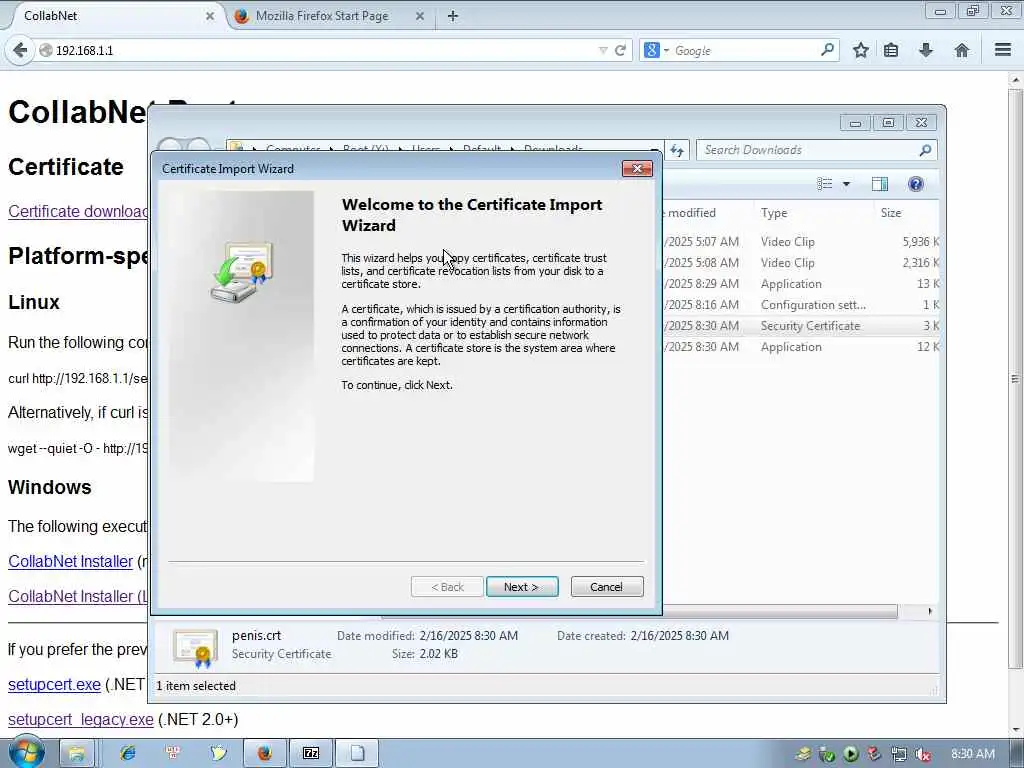The width and height of the screenshot is (1024, 768).
Task: Open the Certificate download link
Action: coord(78,212)
